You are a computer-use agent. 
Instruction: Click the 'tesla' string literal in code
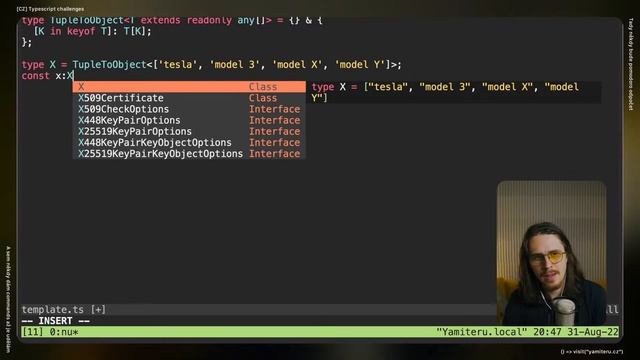pyautogui.click(x=178, y=64)
